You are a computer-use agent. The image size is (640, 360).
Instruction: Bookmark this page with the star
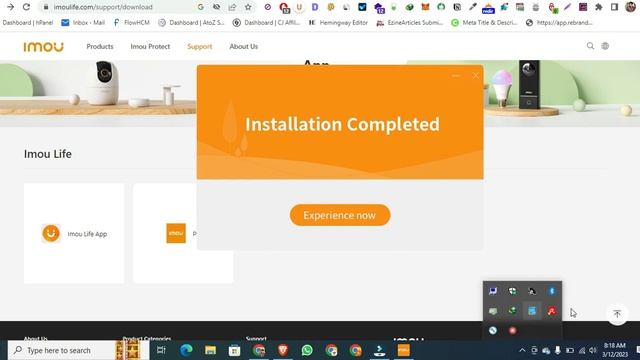click(x=248, y=7)
